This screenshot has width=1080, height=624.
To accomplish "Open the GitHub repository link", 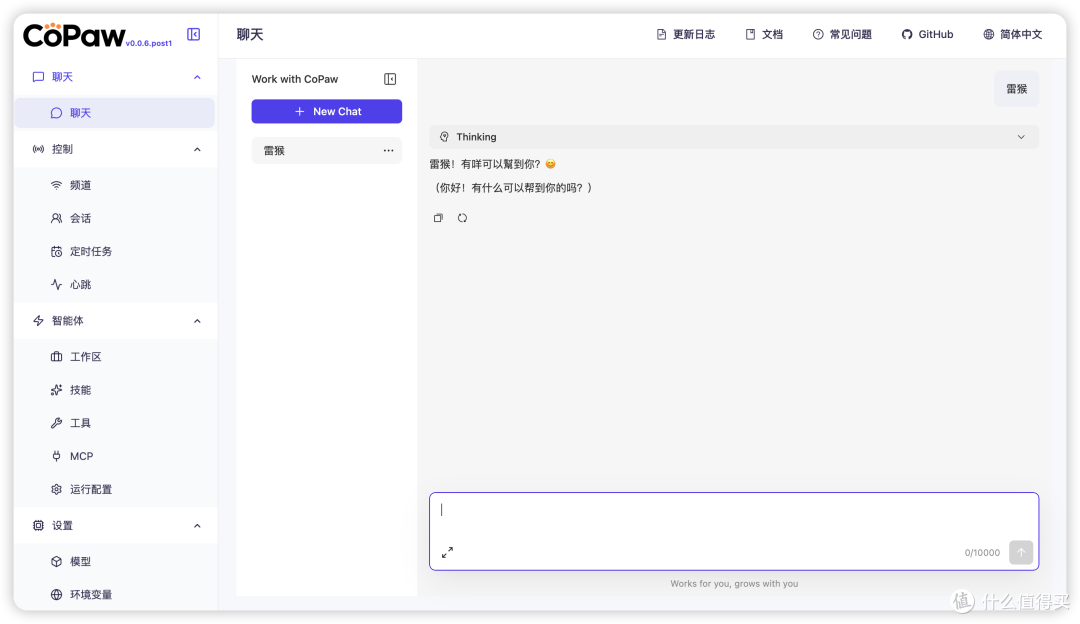I will [927, 33].
